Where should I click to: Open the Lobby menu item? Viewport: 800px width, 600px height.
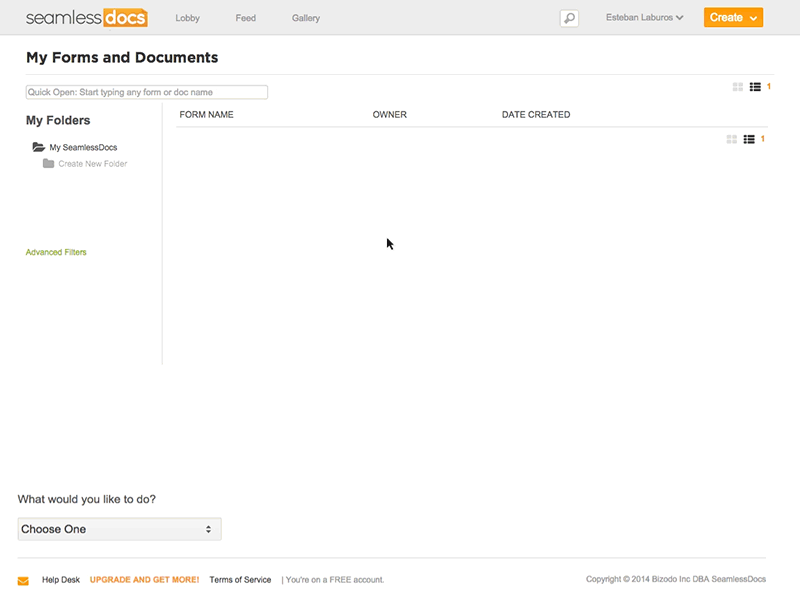(x=187, y=18)
